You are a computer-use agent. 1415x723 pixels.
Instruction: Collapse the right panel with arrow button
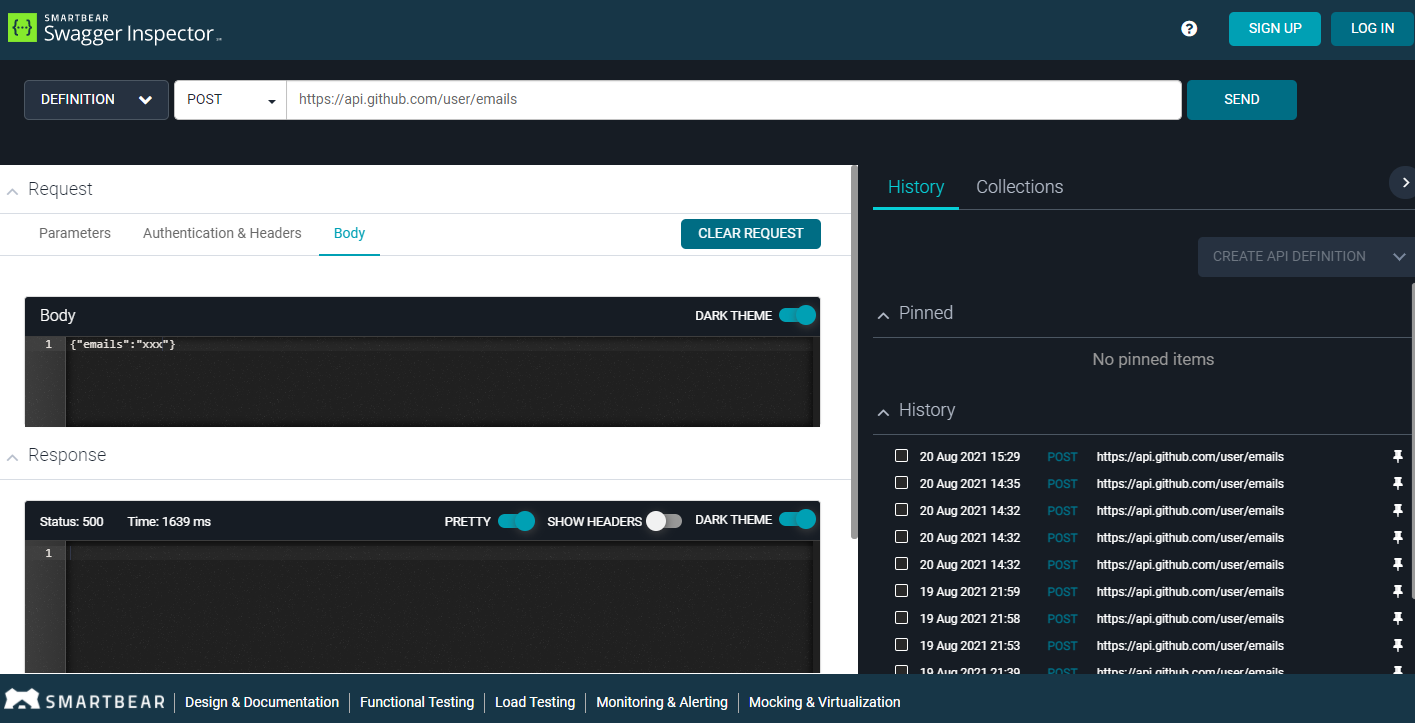1404,182
